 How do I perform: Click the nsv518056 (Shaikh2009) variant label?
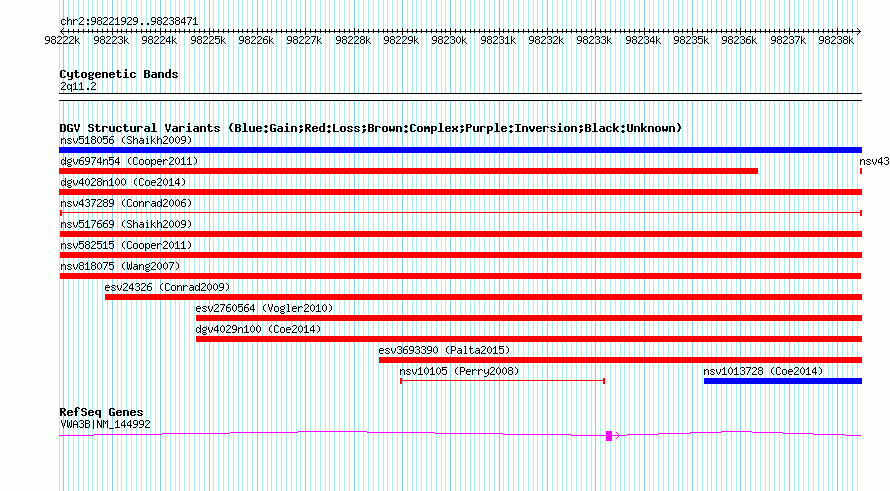(126, 140)
